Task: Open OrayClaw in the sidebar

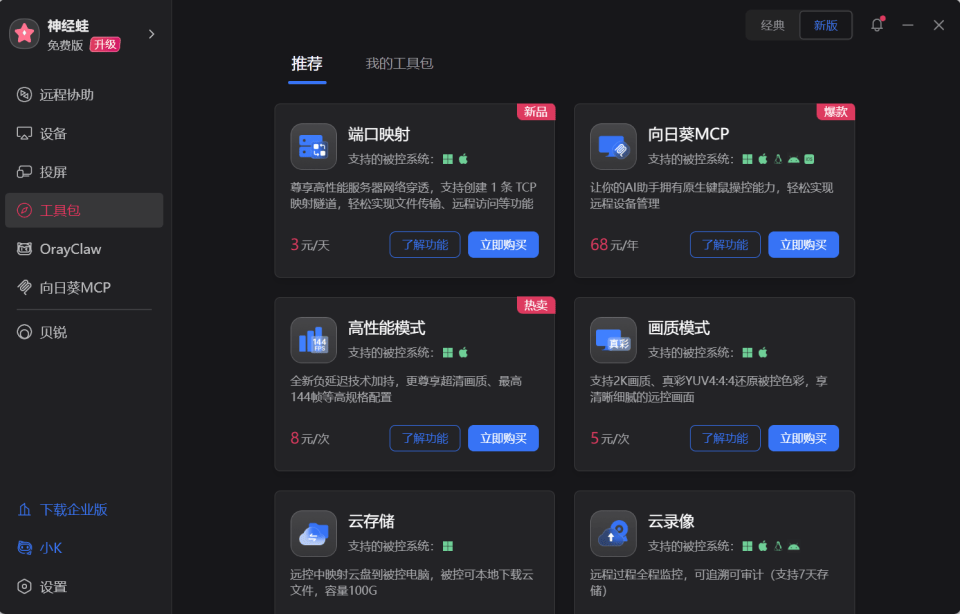Action: (x=84, y=249)
